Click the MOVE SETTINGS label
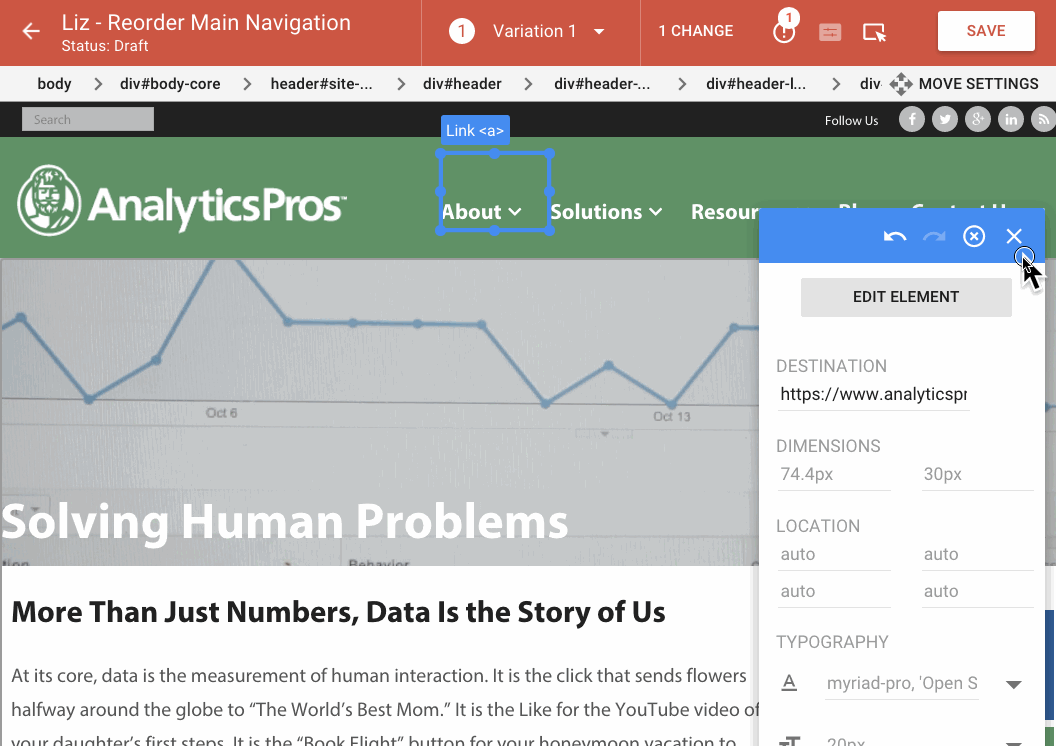This screenshot has height=746, width=1056. pos(979,84)
